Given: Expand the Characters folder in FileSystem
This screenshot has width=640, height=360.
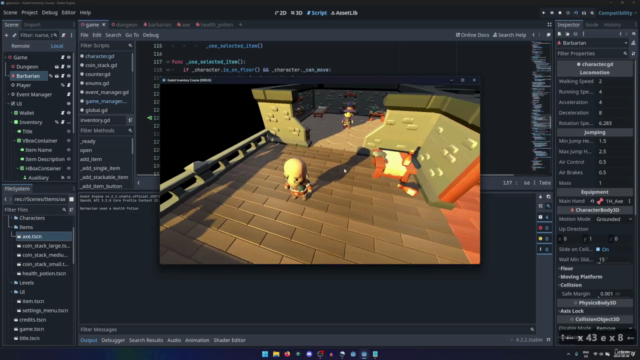Looking at the screenshot, I should [x=11, y=218].
